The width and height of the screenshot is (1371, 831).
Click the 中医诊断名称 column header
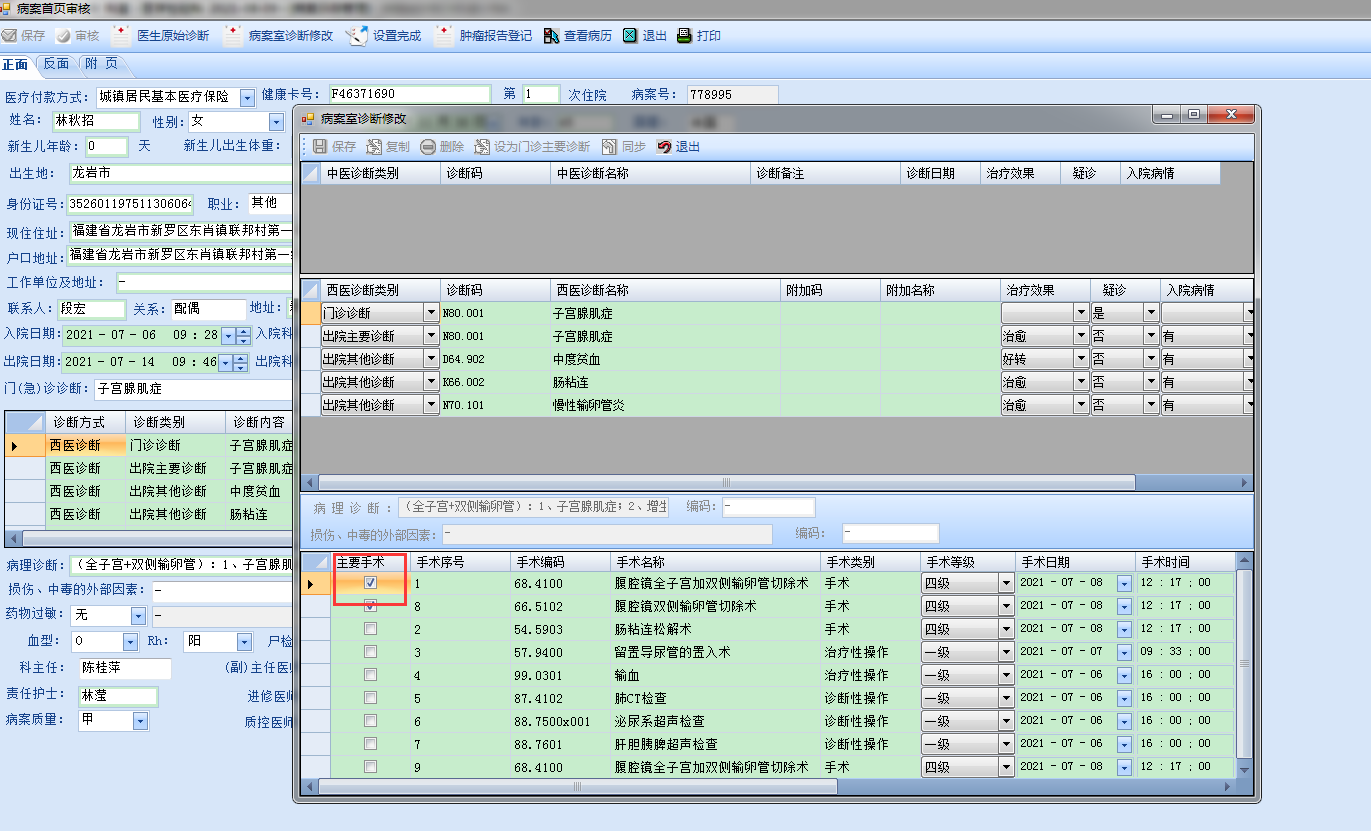tap(650, 173)
